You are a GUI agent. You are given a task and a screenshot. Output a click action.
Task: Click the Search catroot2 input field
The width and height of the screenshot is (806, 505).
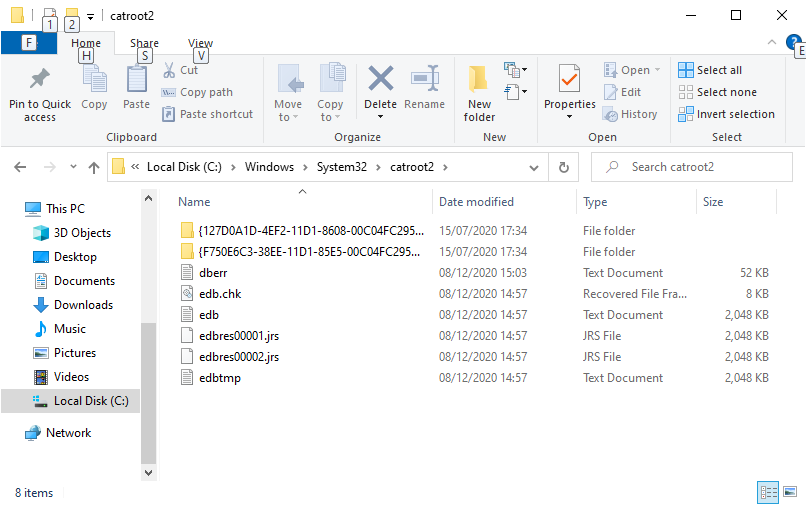point(692,167)
